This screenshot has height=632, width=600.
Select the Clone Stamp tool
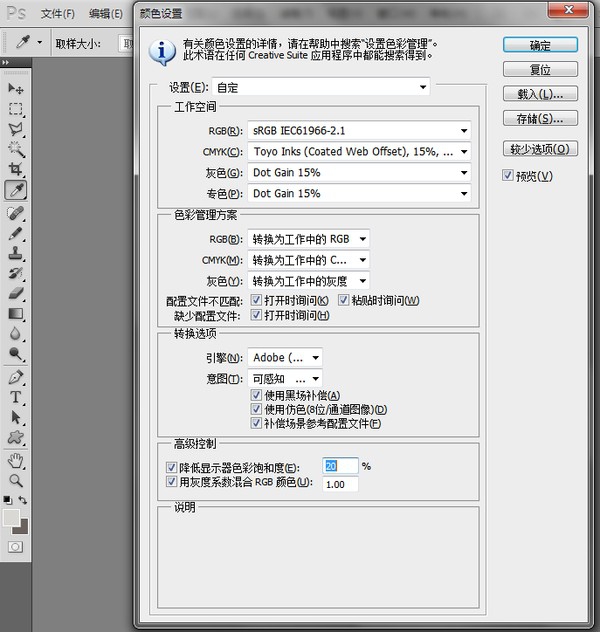click(16, 253)
